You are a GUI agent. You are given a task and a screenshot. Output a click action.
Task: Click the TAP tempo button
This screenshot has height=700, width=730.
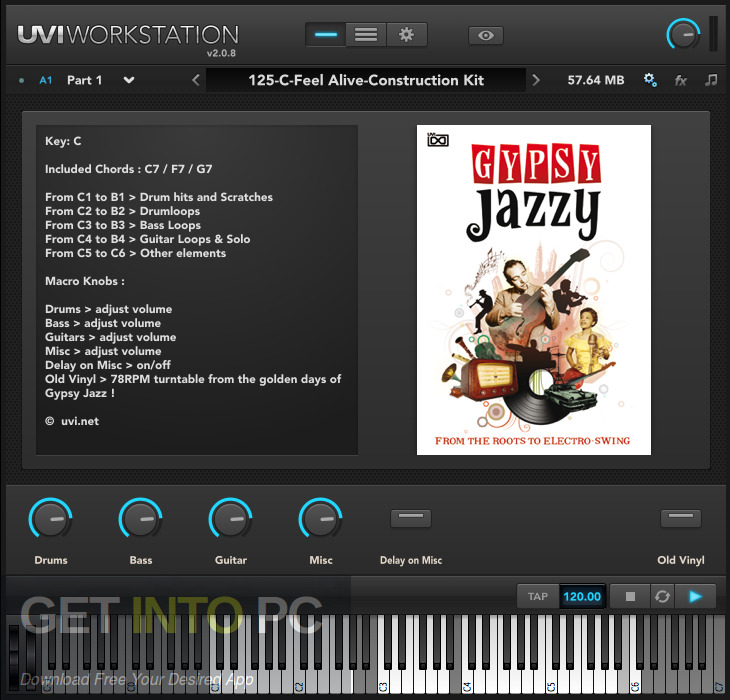pyautogui.click(x=538, y=596)
